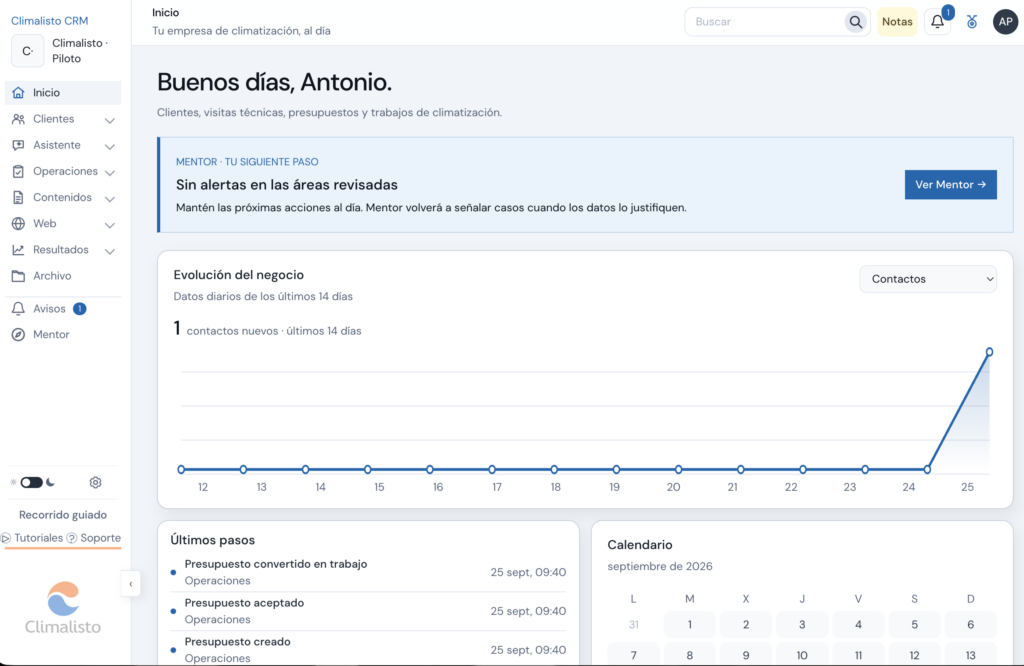This screenshot has height=666, width=1024.
Task: Click the Operaciones clipboard icon
Action: 18,171
